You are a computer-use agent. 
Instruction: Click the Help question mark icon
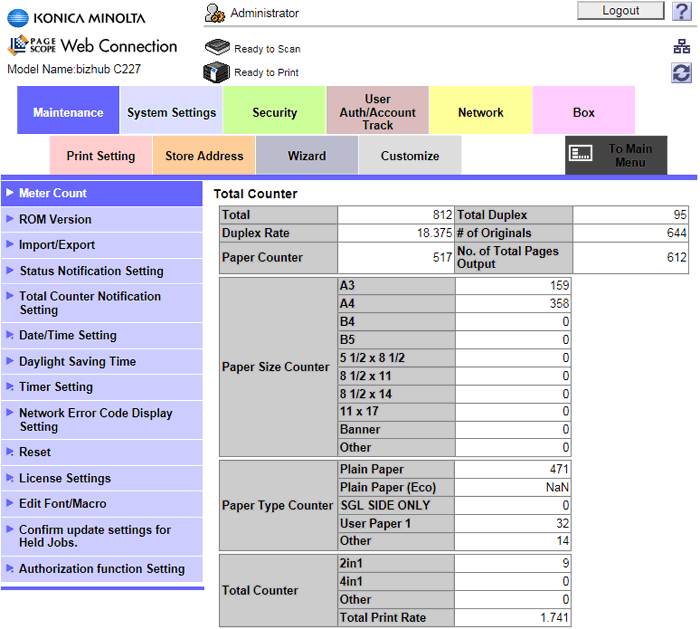coord(682,11)
